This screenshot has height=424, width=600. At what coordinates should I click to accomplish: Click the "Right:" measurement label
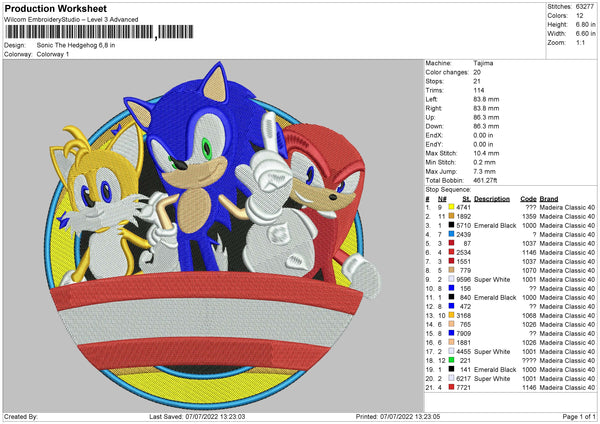pyautogui.click(x=434, y=108)
